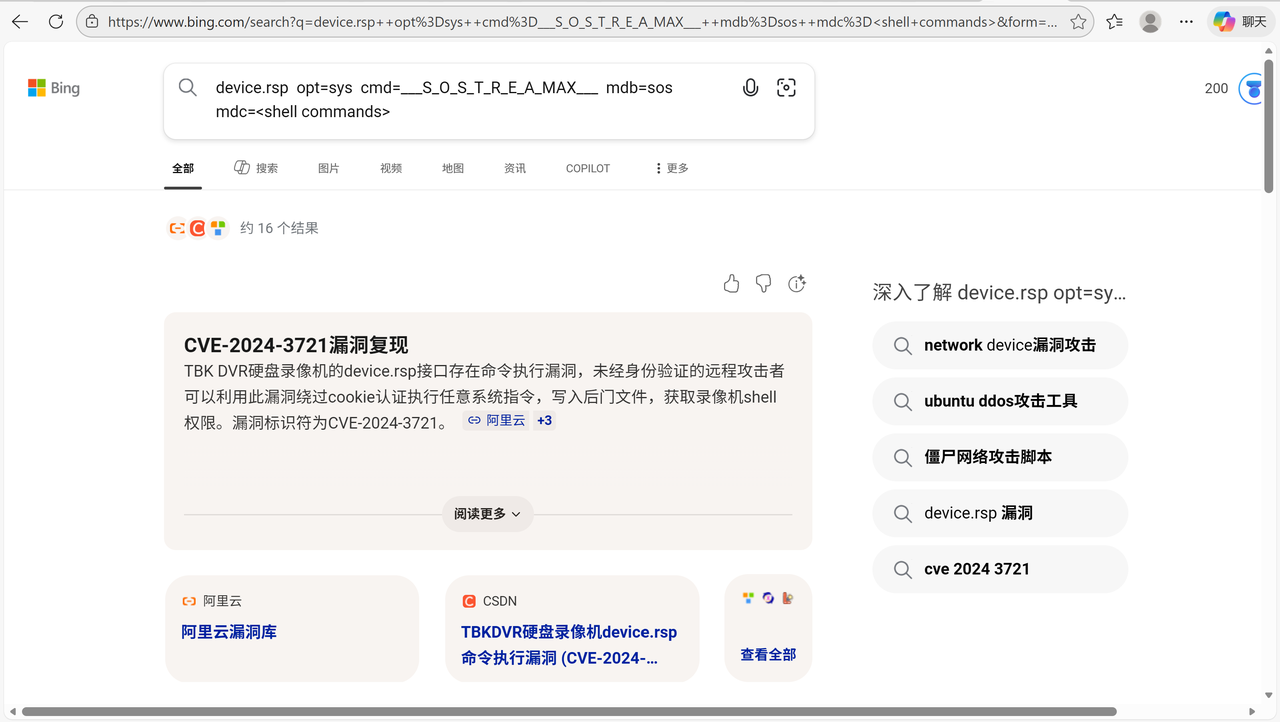The height and width of the screenshot is (722, 1280).
Task: Click search icon beside device.rsp 漏洞
Action: point(903,514)
